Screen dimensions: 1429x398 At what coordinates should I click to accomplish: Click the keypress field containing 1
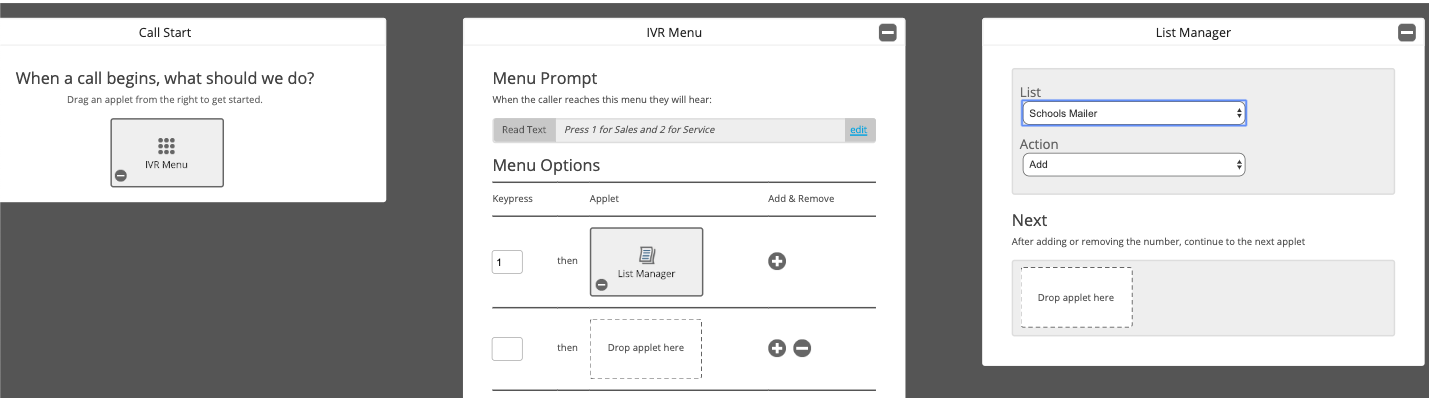(507, 262)
